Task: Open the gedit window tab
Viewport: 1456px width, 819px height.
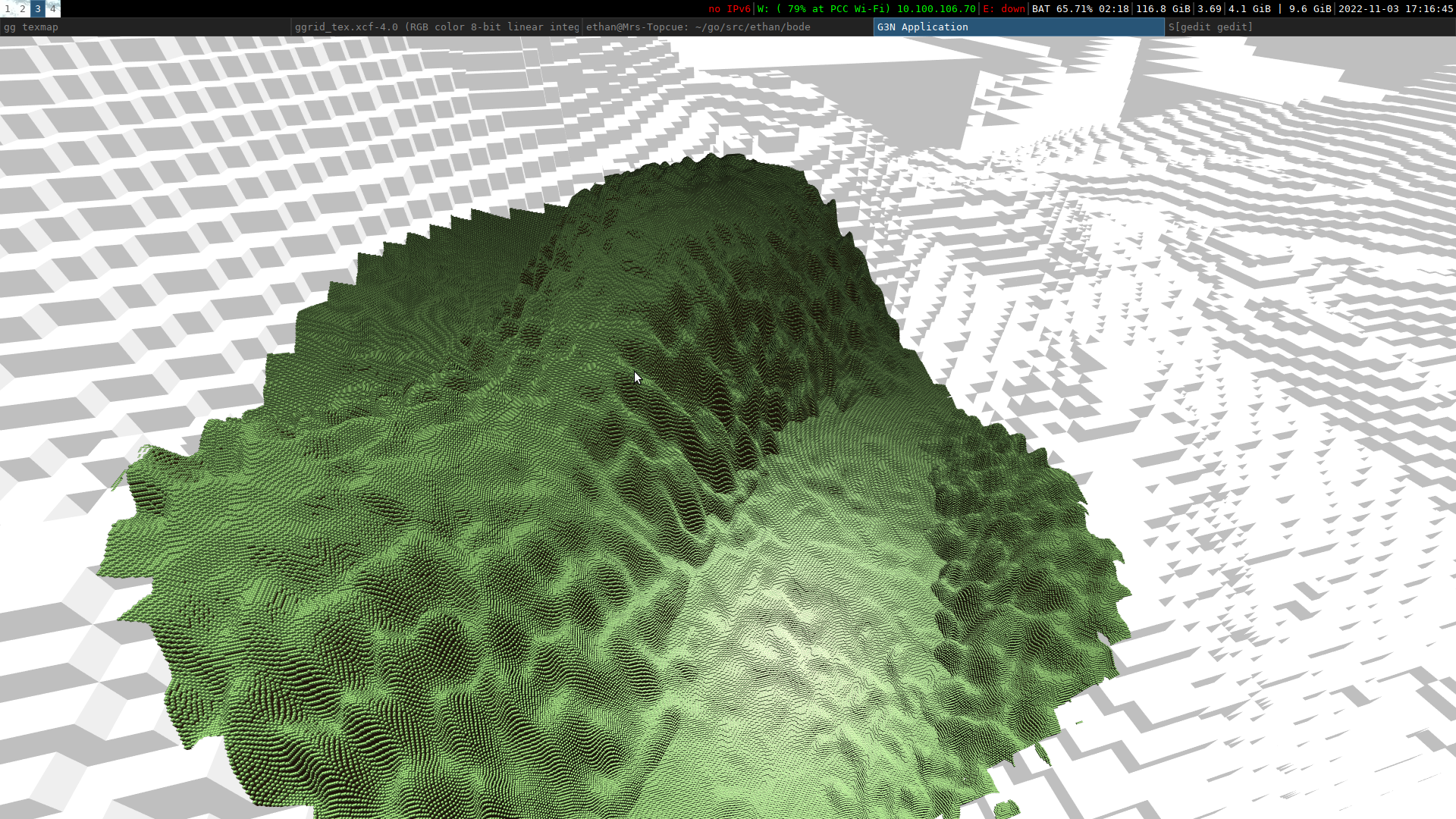Action: tap(1309, 27)
